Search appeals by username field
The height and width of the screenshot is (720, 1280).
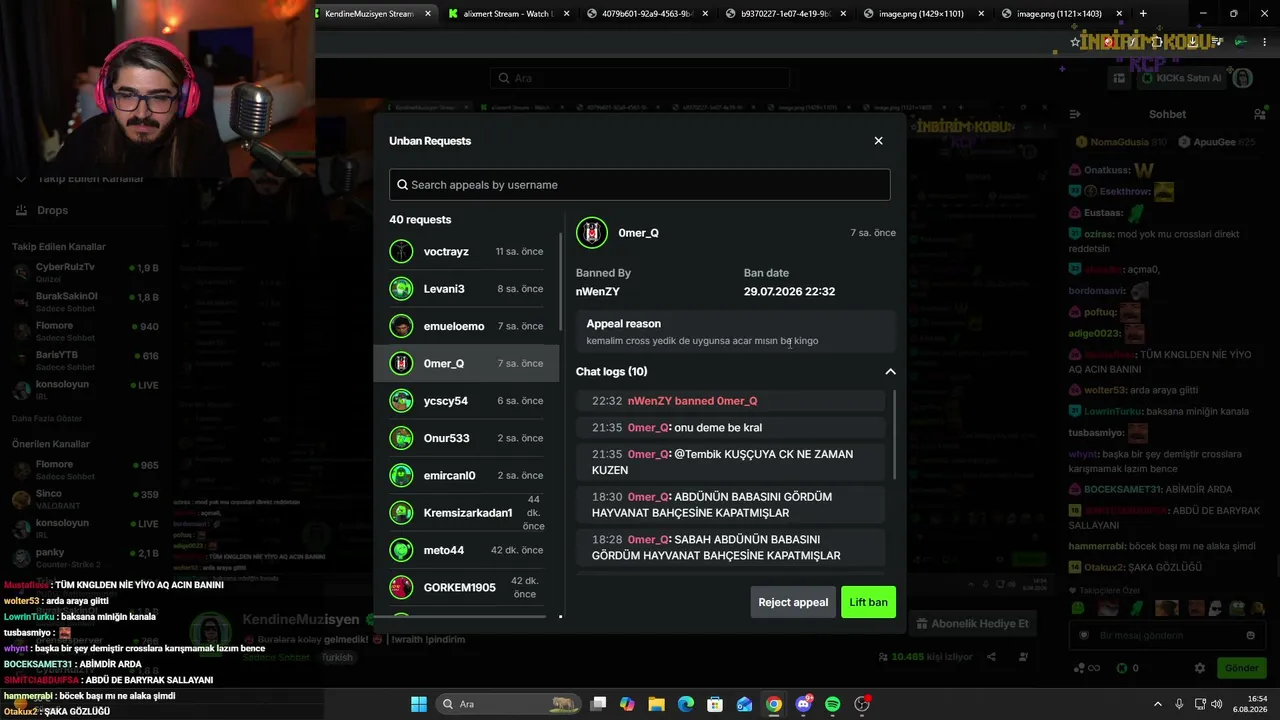pos(639,185)
